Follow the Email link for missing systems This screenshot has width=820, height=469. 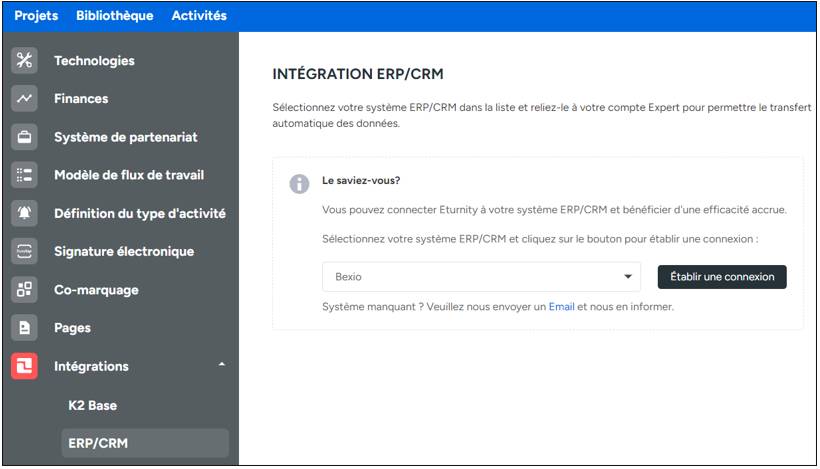[561, 307]
